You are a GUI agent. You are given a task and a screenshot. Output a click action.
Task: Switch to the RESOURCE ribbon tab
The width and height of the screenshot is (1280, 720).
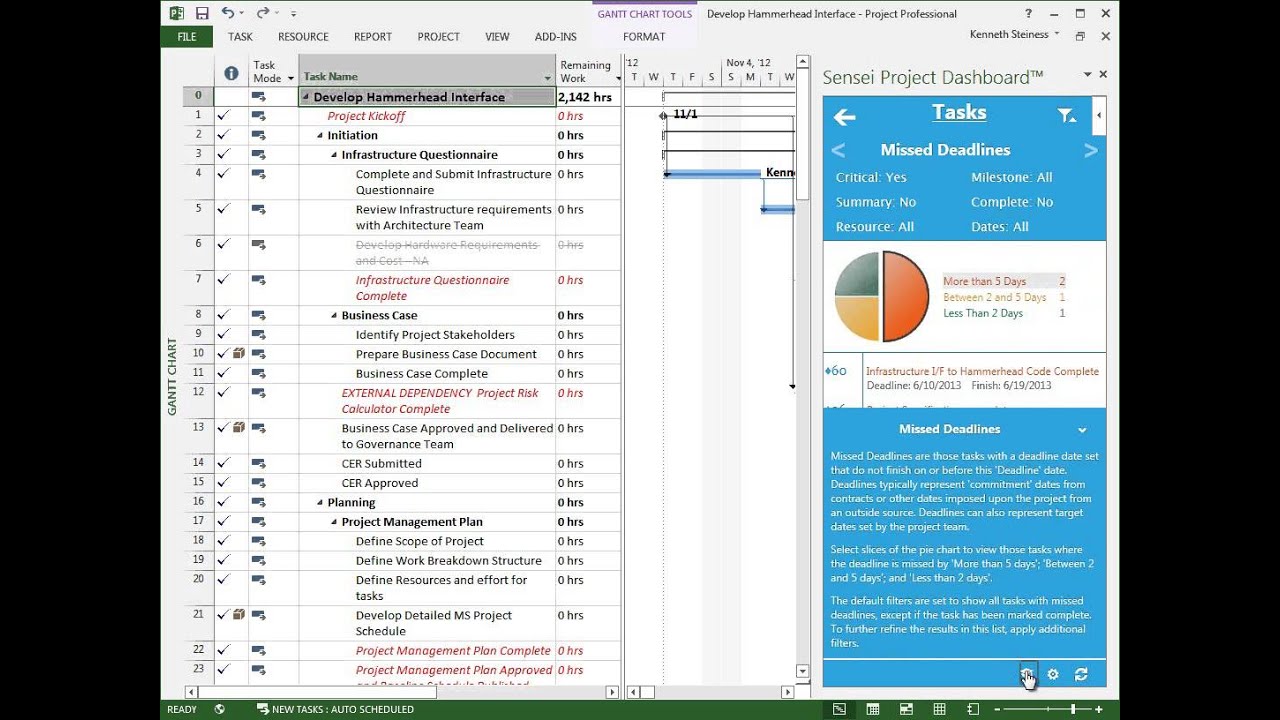(303, 37)
